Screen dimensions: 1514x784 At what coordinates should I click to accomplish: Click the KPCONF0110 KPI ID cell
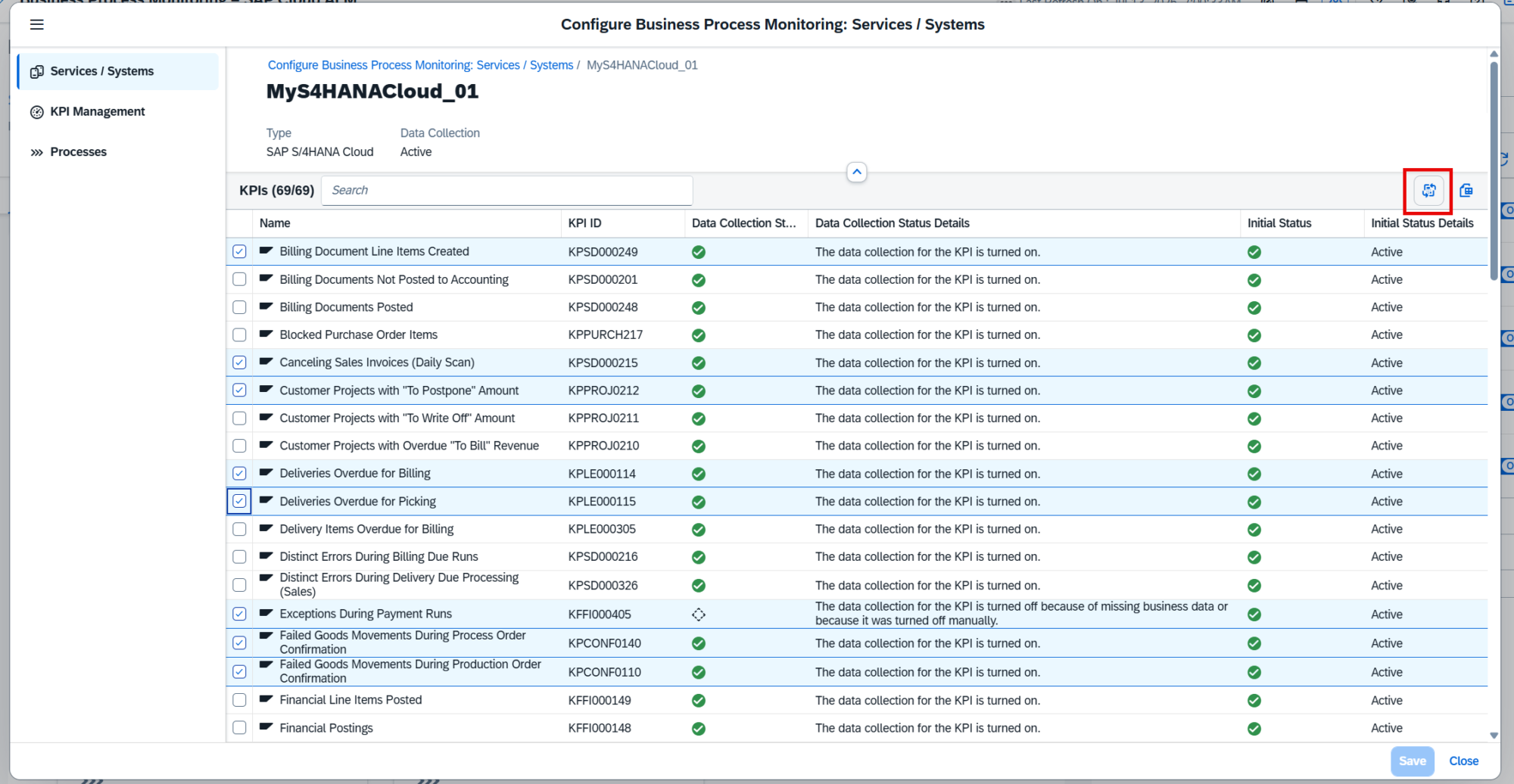tap(604, 672)
